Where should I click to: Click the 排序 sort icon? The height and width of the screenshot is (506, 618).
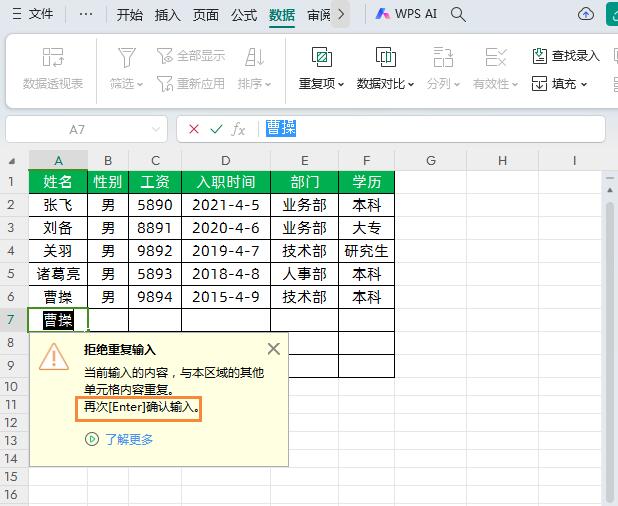coord(254,57)
